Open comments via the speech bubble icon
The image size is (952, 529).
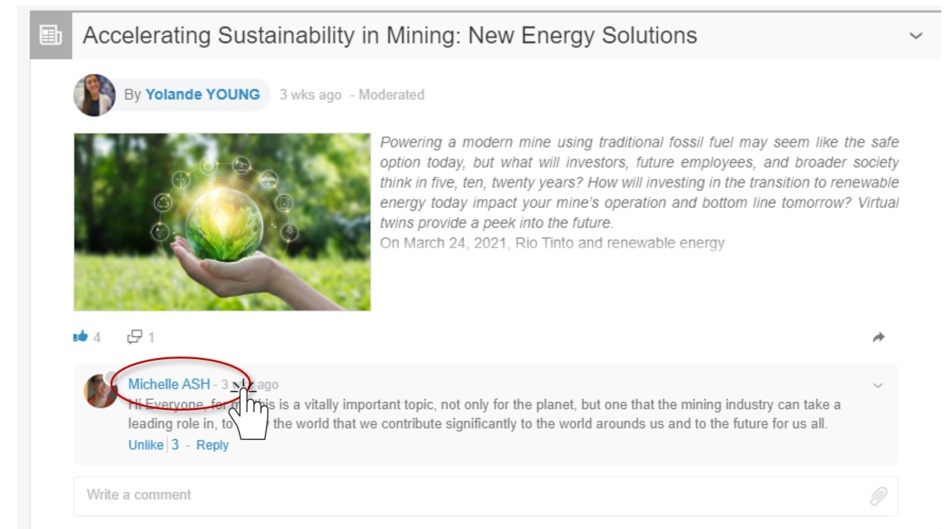pyautogui.click(x=135, y=338)
